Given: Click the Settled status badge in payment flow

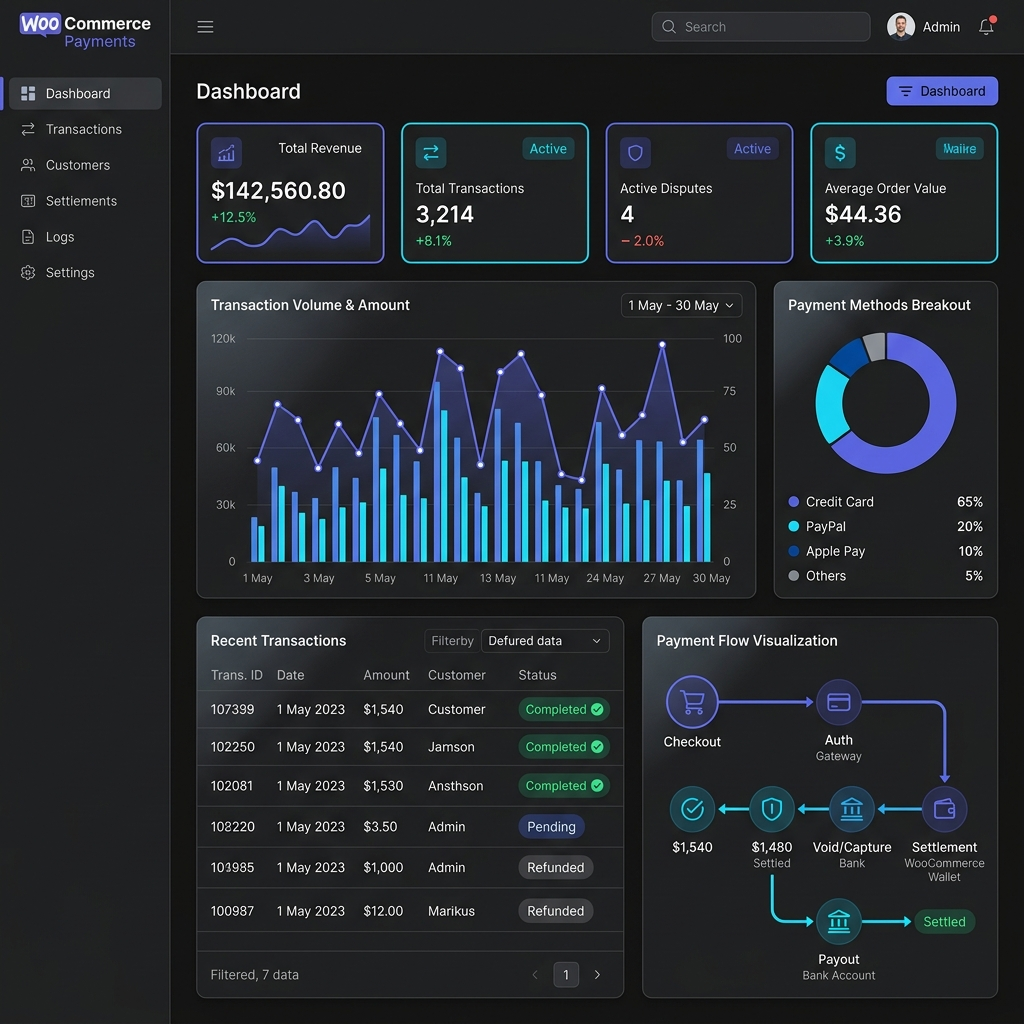Looking at the screenshot, I should [944, 921].
